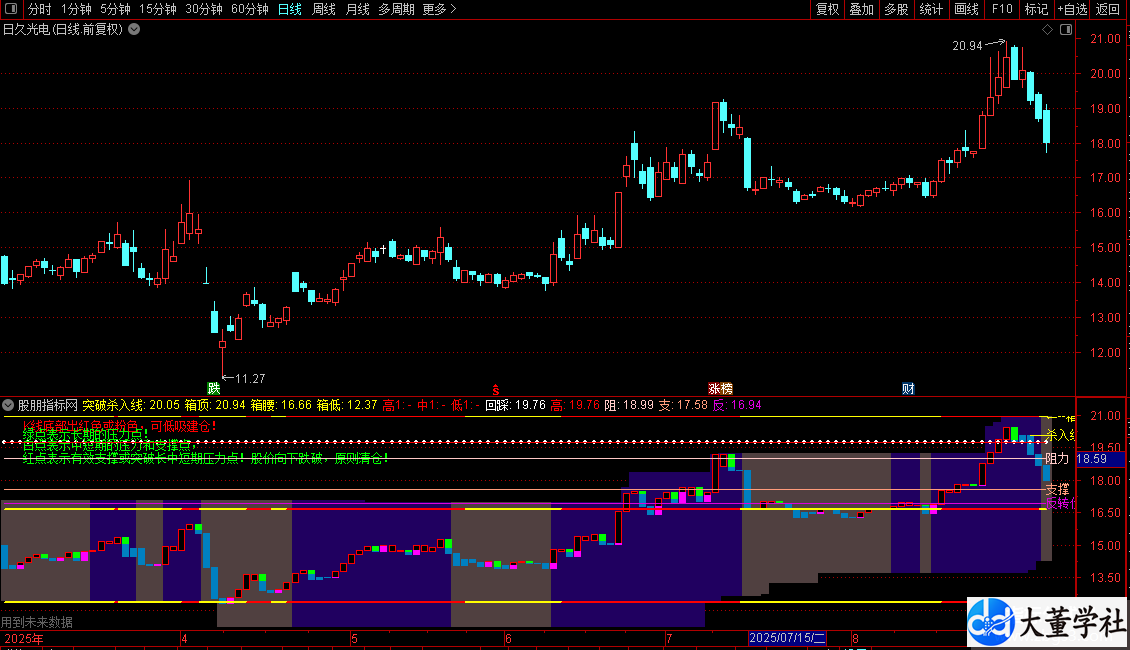Click the blue 财 event marker
Viewport: 1130px width, 650px height.
[x=907, y=388]
